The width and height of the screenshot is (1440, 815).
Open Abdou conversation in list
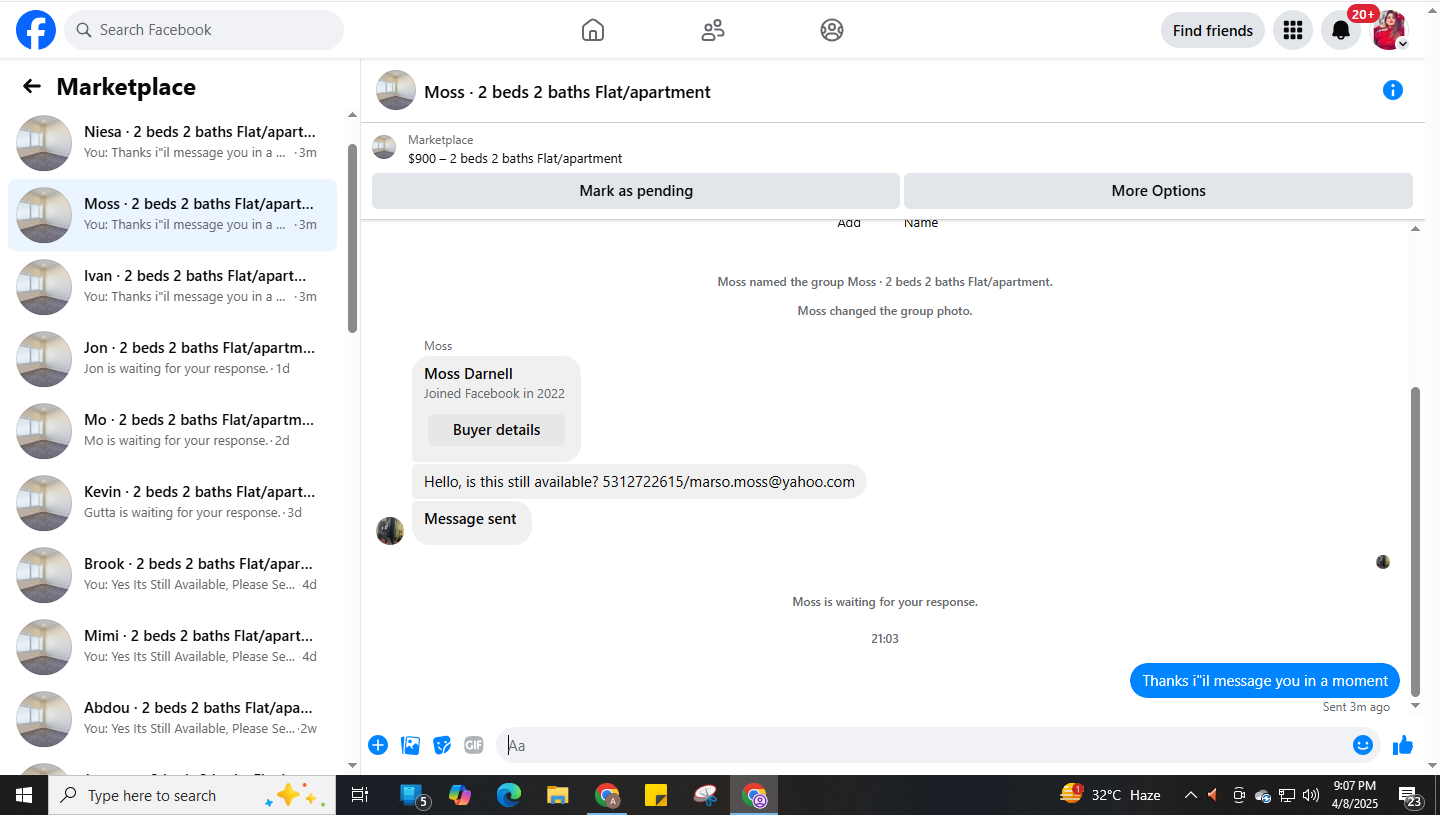[x=172, y=719]
